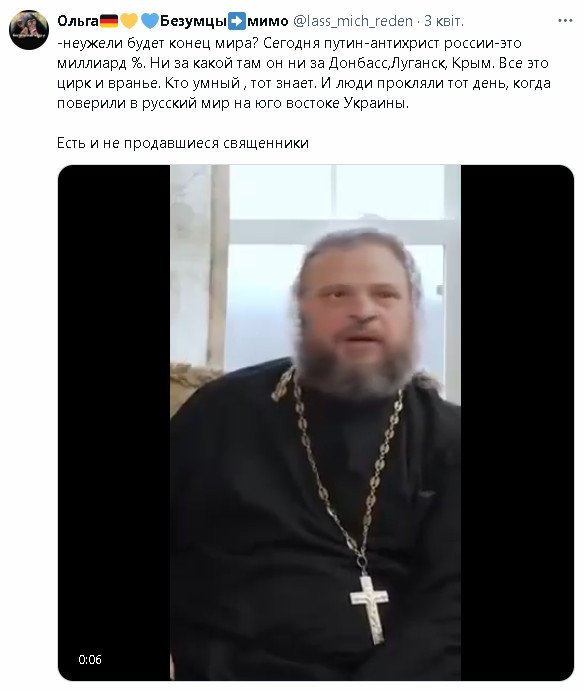Click the display name 'Ольга'
Viewport: 584px width, 691px height.
click(78, 21)
